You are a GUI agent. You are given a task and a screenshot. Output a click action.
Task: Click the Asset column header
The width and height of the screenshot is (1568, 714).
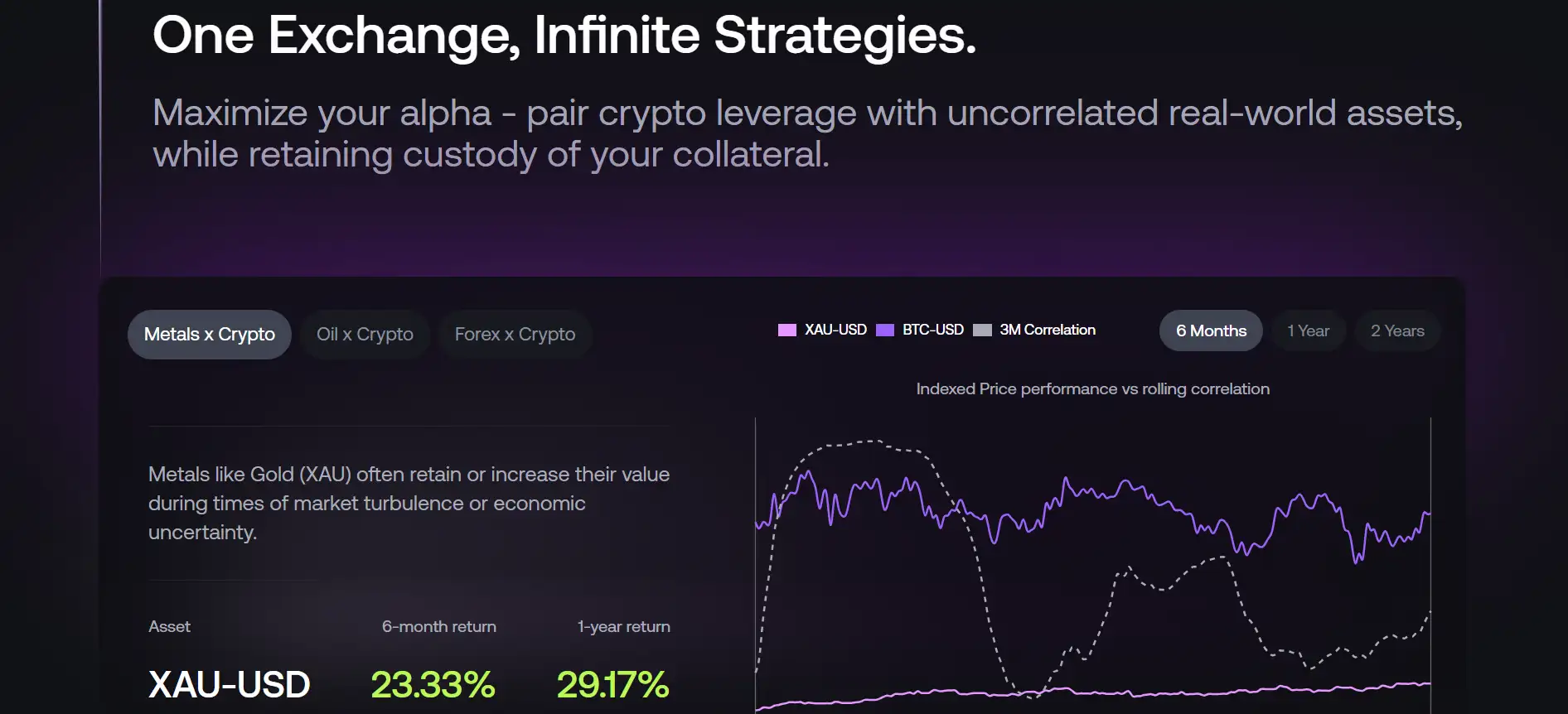pos(169,627)
